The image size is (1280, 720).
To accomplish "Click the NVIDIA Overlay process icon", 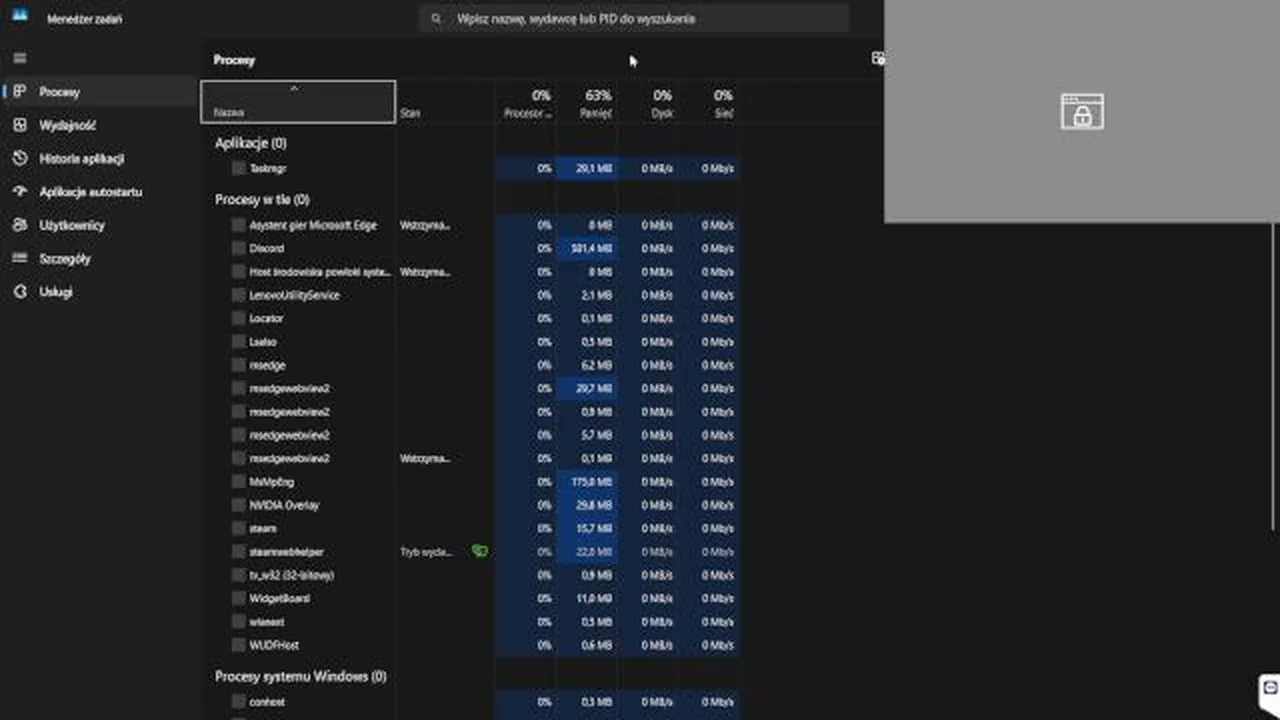I will coord(238,505).
